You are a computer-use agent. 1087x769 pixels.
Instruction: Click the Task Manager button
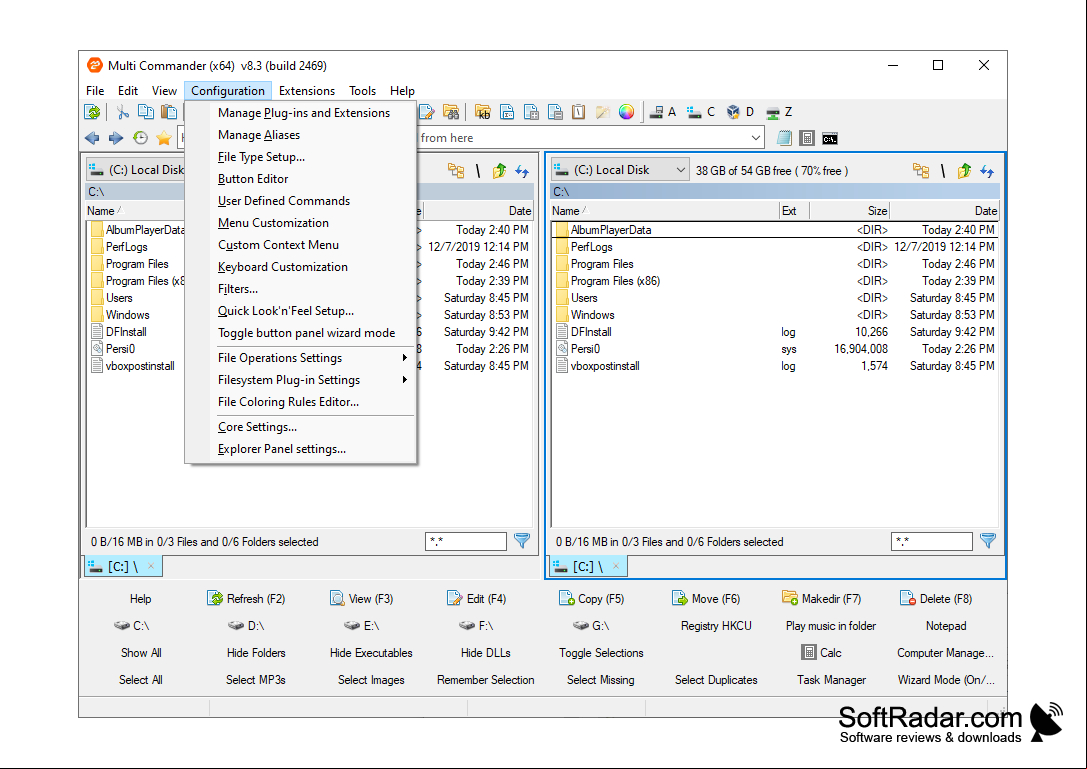(831, 680)
